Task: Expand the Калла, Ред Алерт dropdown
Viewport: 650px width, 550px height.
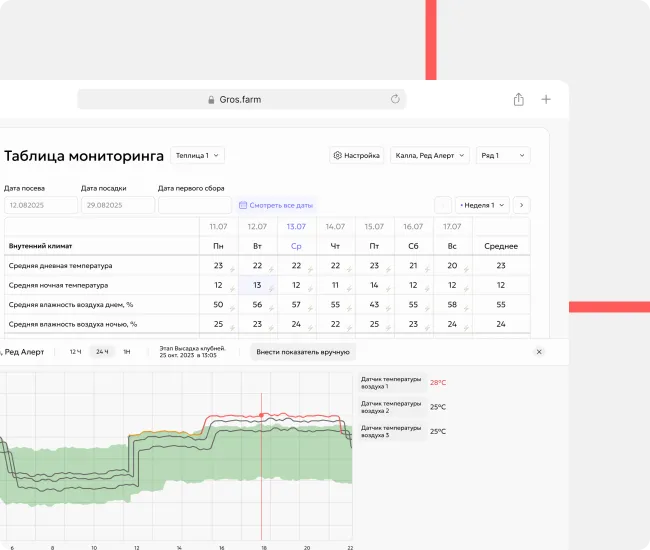Action: 430,156
